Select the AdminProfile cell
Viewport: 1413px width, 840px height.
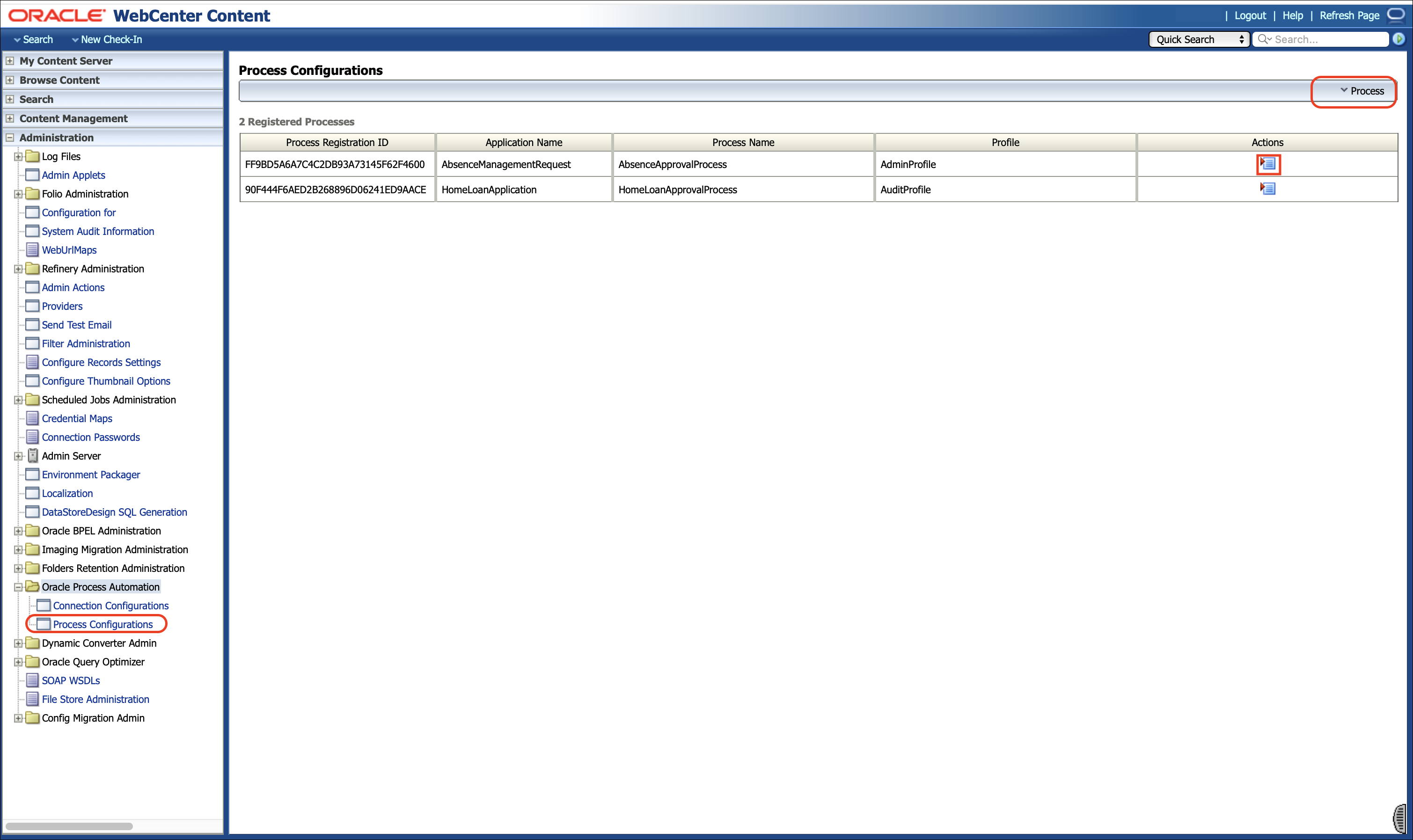[x=1005, y=164]
